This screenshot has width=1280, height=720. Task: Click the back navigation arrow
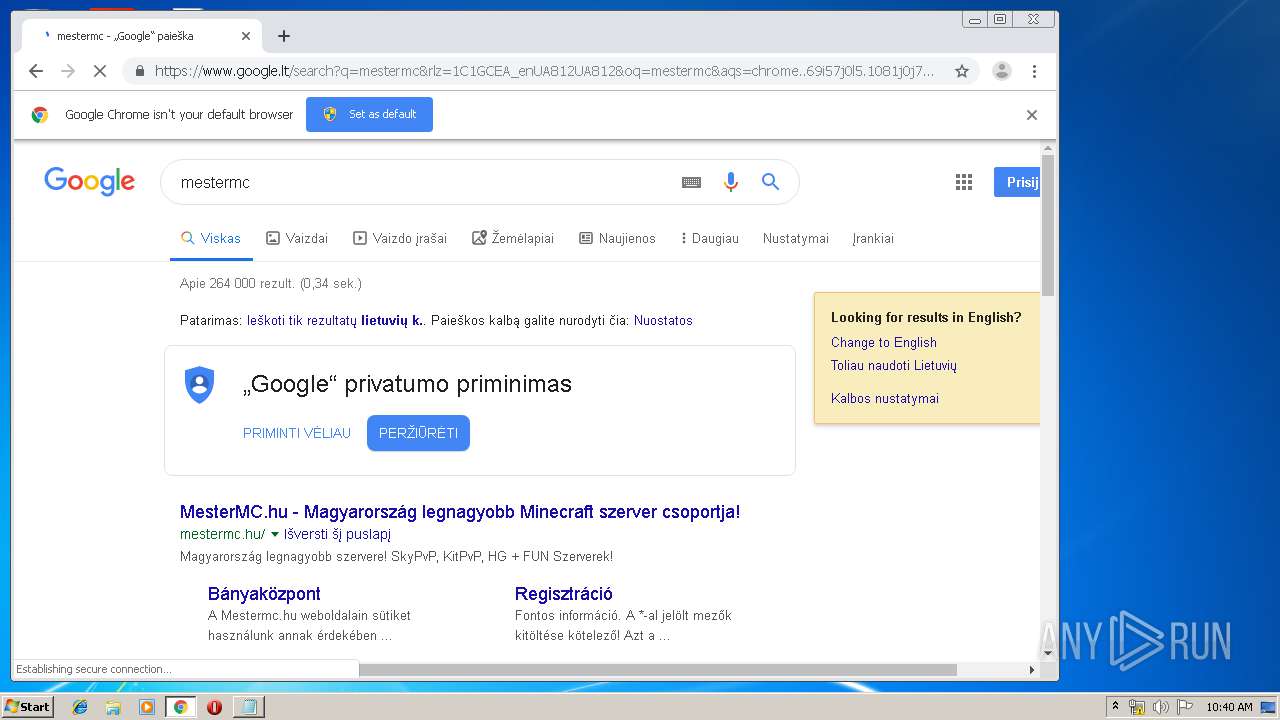(x=36, y=71)
